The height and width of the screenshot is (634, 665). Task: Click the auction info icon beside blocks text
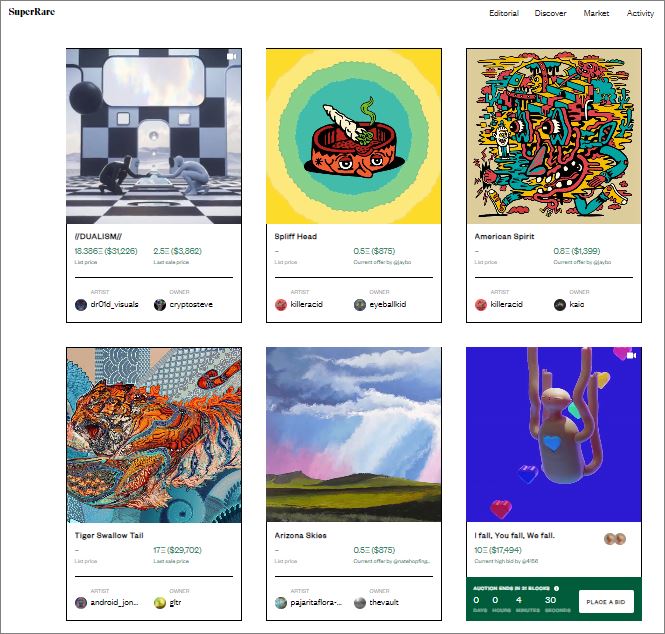point(556,588)
